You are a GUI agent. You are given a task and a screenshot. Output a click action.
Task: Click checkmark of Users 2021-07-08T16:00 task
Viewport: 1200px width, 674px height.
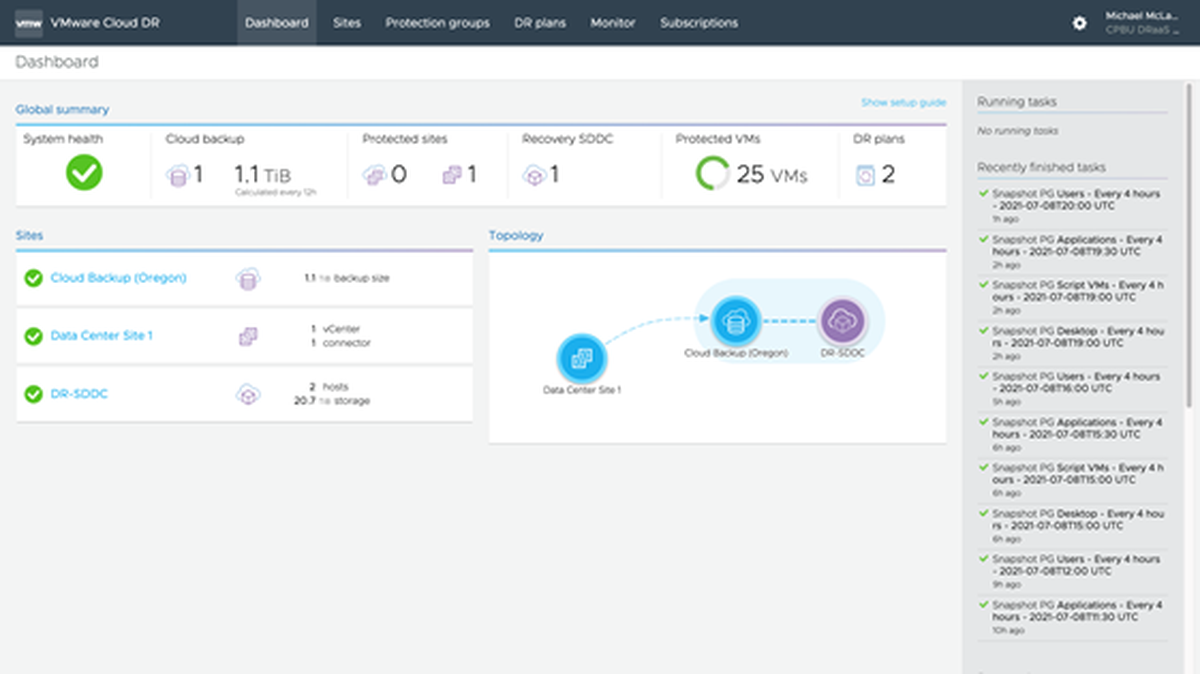pos(983,377)
